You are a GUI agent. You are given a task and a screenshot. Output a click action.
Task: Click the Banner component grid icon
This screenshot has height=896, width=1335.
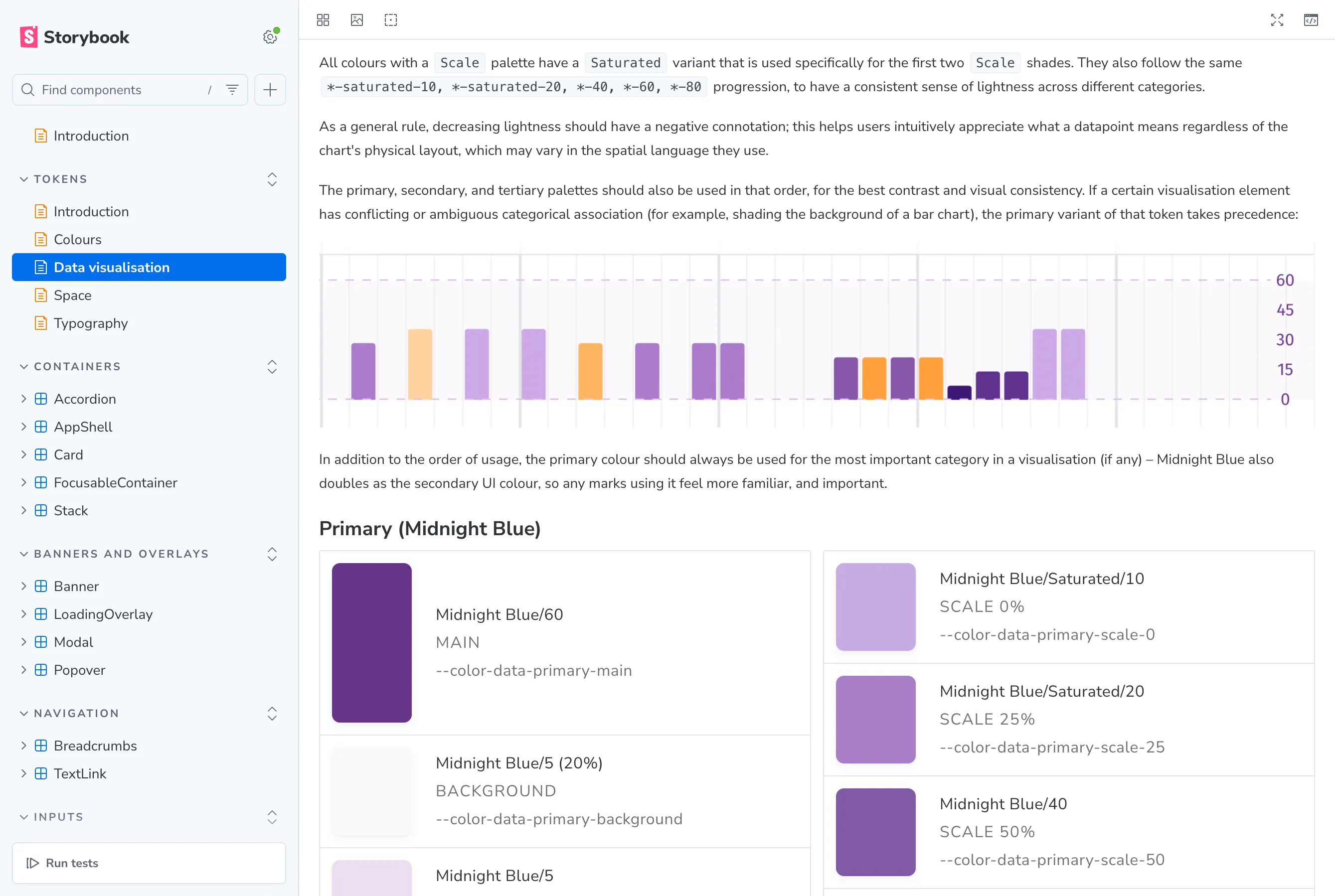(x=40, y=586)
